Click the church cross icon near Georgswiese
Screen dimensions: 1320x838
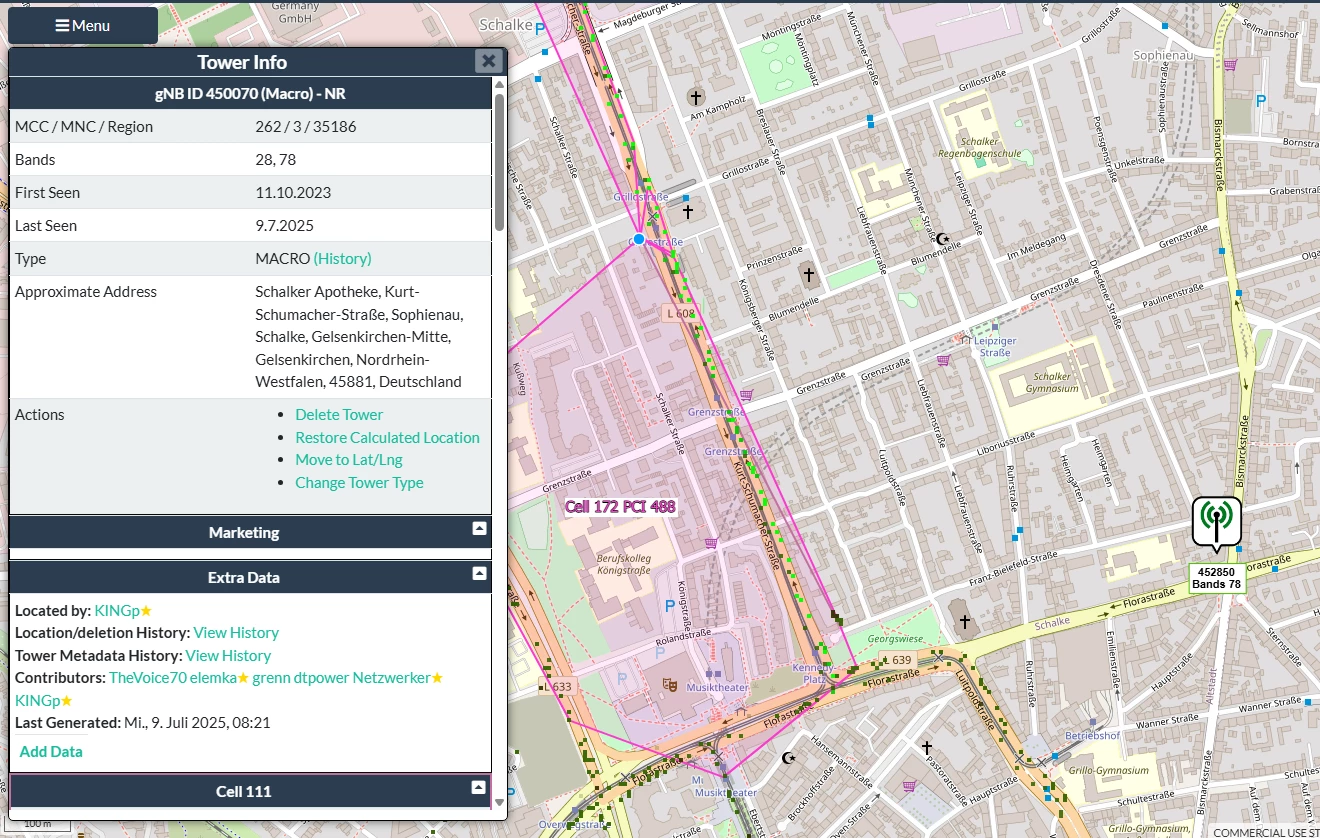pos(965,621)
